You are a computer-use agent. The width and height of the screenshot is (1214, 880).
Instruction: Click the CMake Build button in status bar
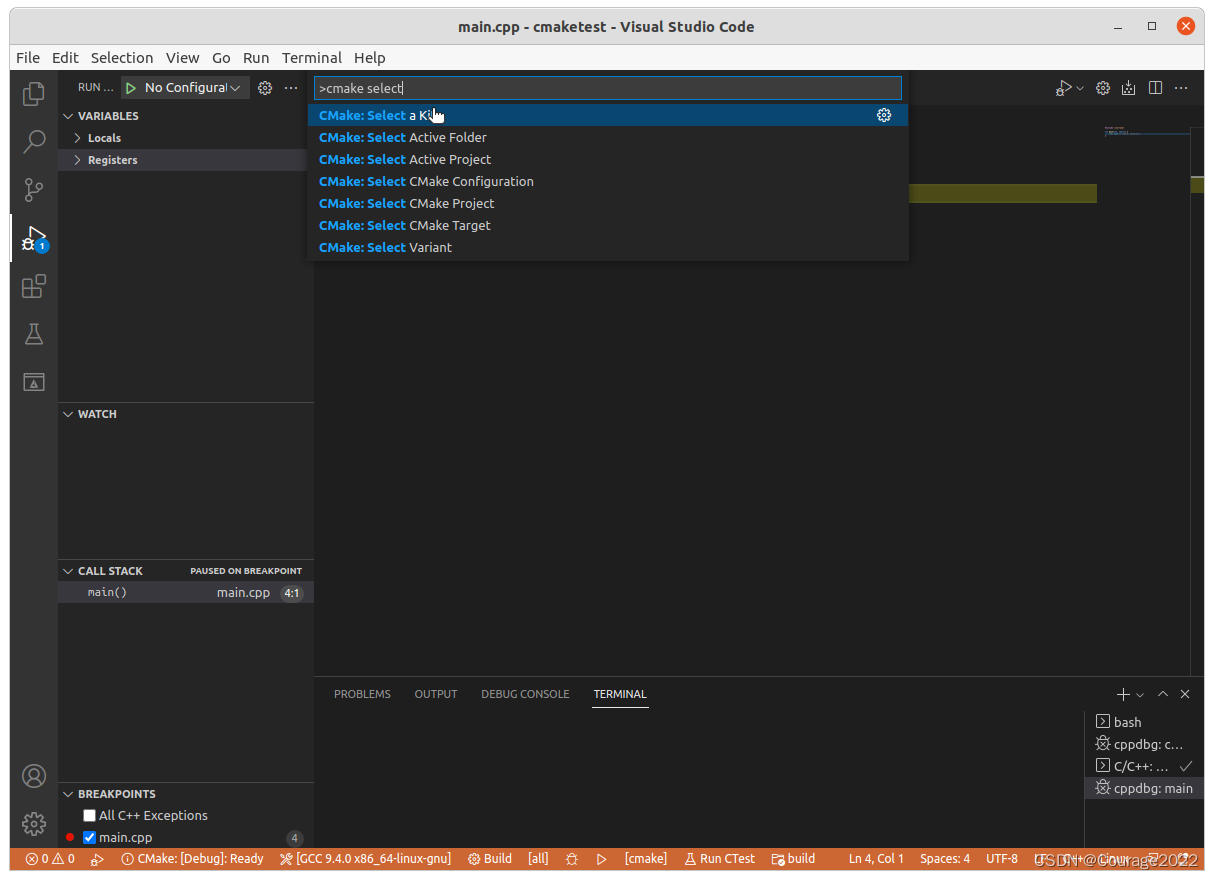click(490, 859)
